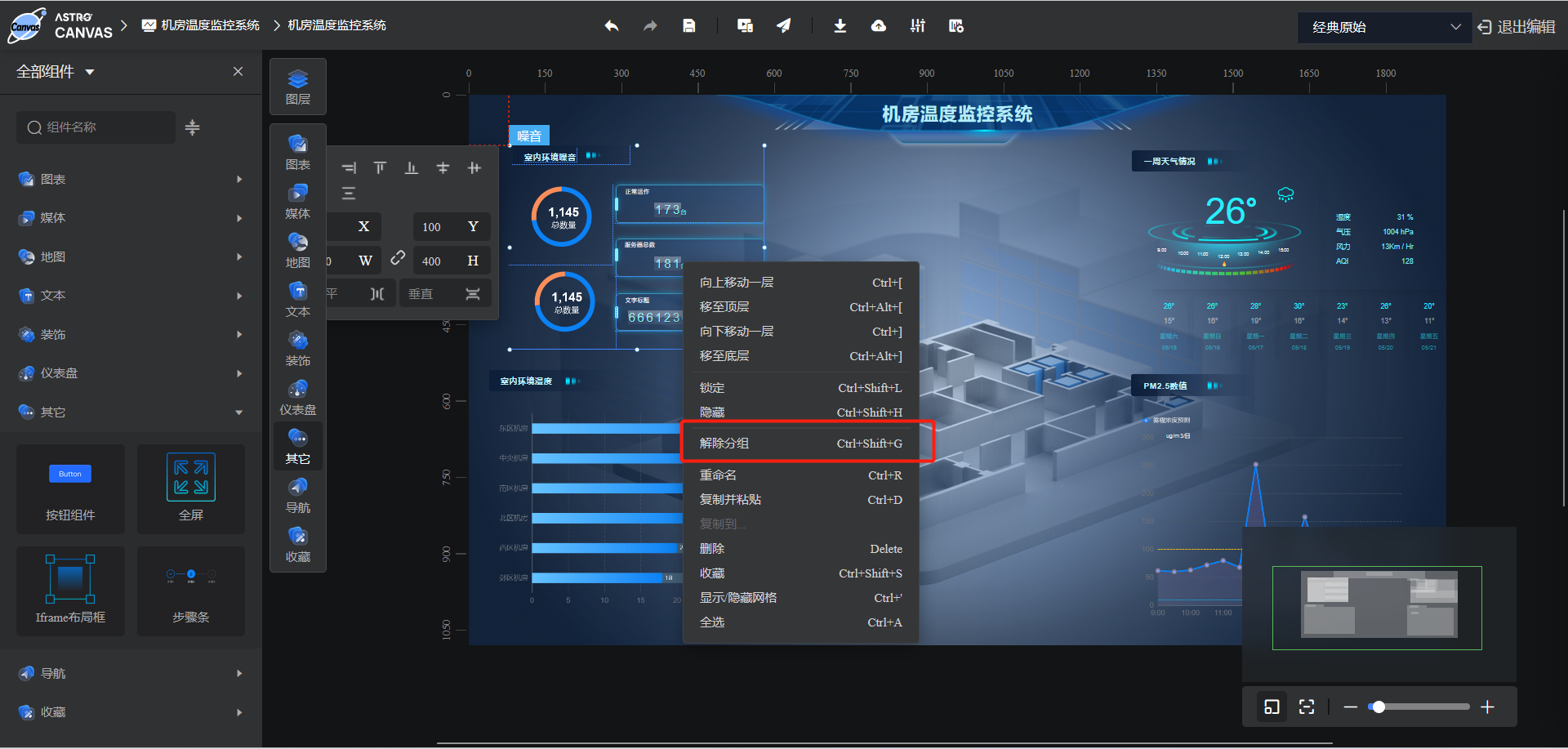Expand the 仪表盘 category in the component list
This screenshot has width=1568, height=749.
point(131,373)
